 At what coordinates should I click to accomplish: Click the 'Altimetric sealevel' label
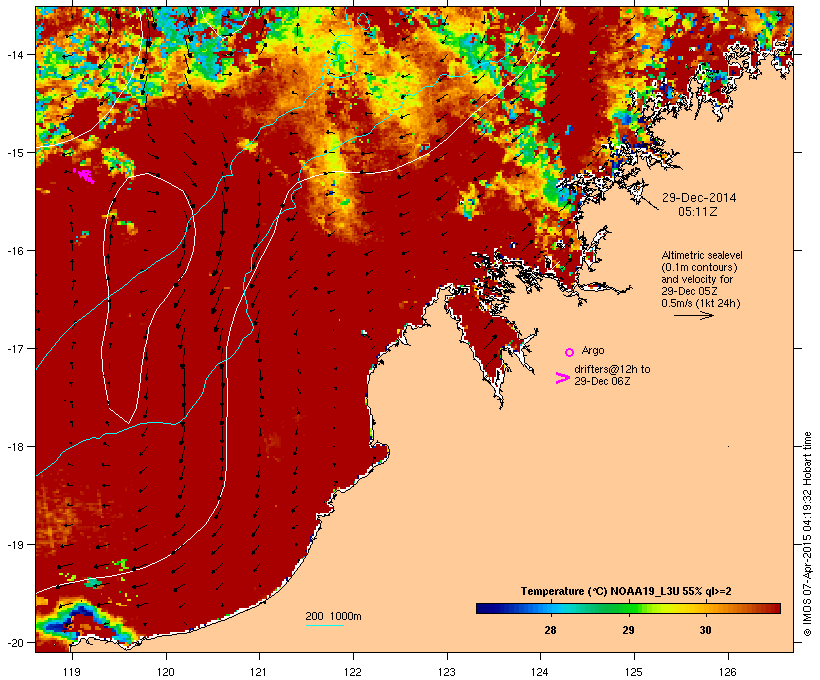tap(702, 255)
